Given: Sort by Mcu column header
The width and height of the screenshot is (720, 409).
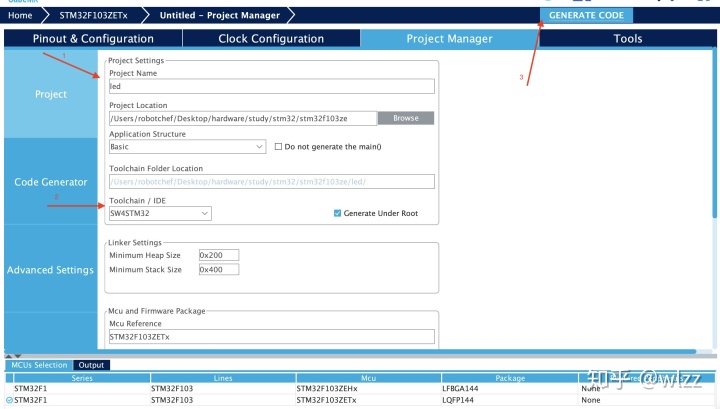Looking at the screenshot, I should (x=368, y=378).
